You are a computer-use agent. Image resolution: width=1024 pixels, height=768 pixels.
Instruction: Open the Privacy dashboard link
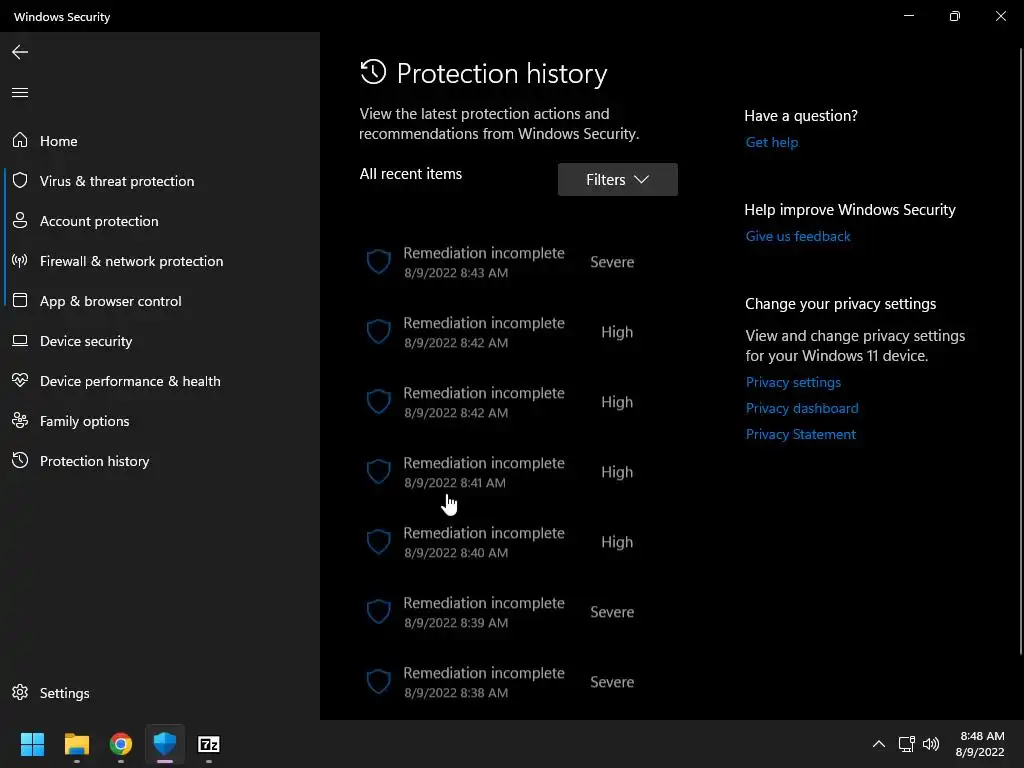[x=802, y=408]
